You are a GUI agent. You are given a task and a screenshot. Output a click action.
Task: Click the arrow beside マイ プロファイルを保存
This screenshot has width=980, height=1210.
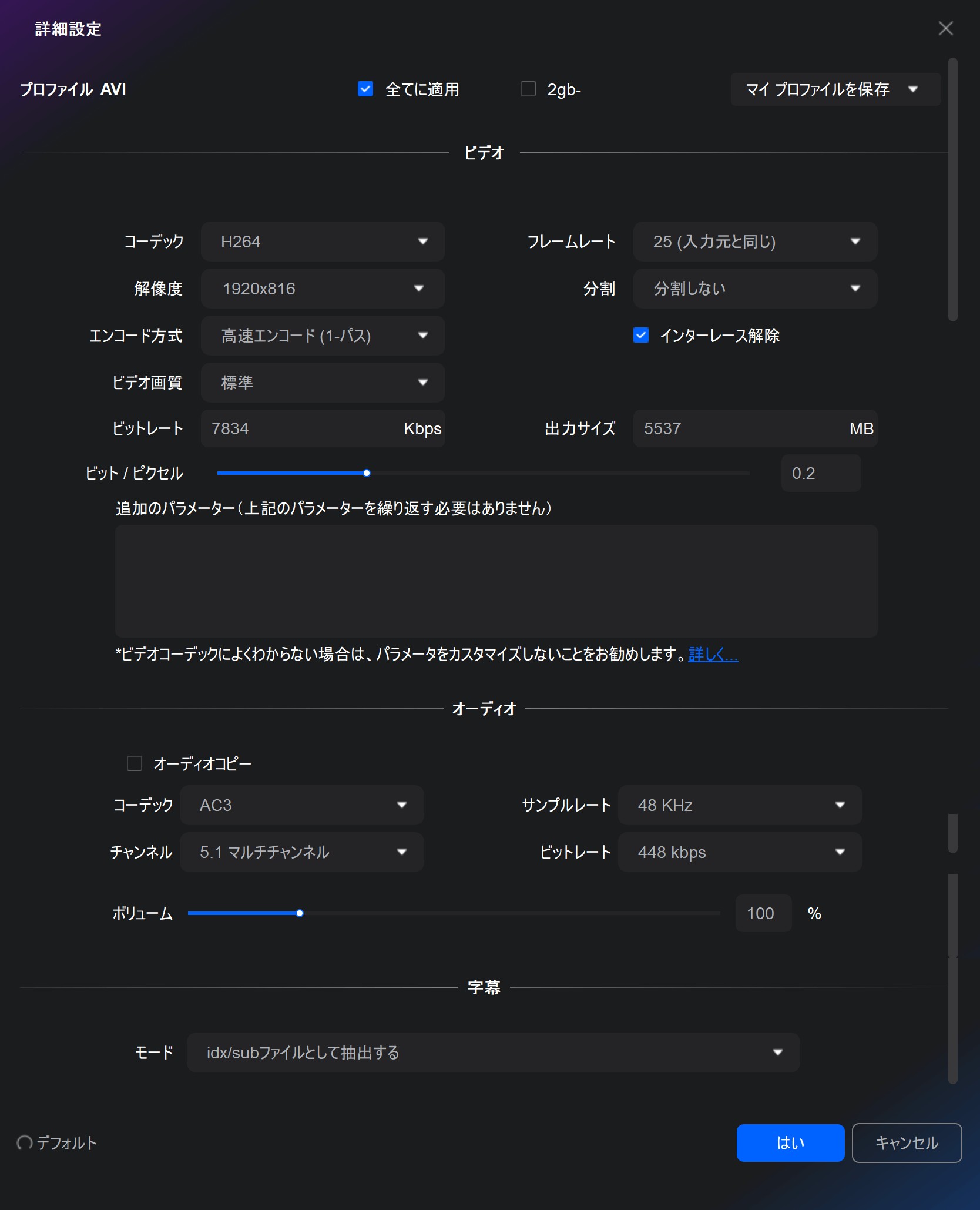click(913, 89)
